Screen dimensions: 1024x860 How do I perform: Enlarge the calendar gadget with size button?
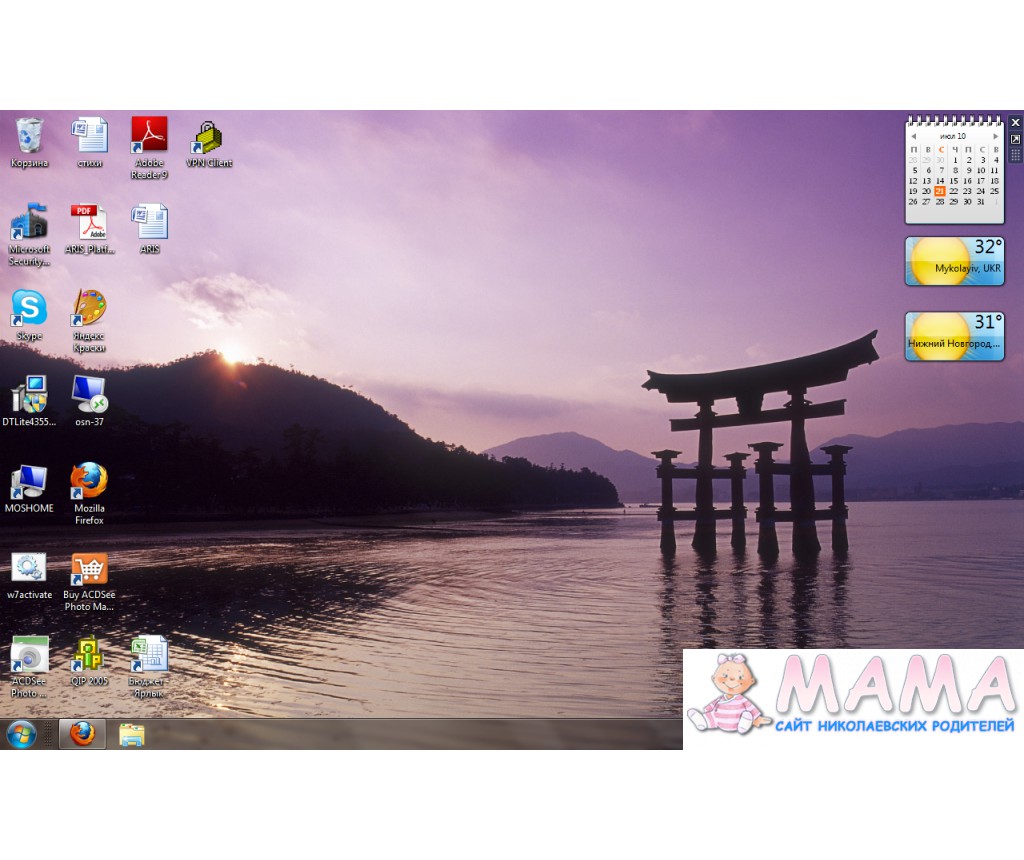point(1015,139)
